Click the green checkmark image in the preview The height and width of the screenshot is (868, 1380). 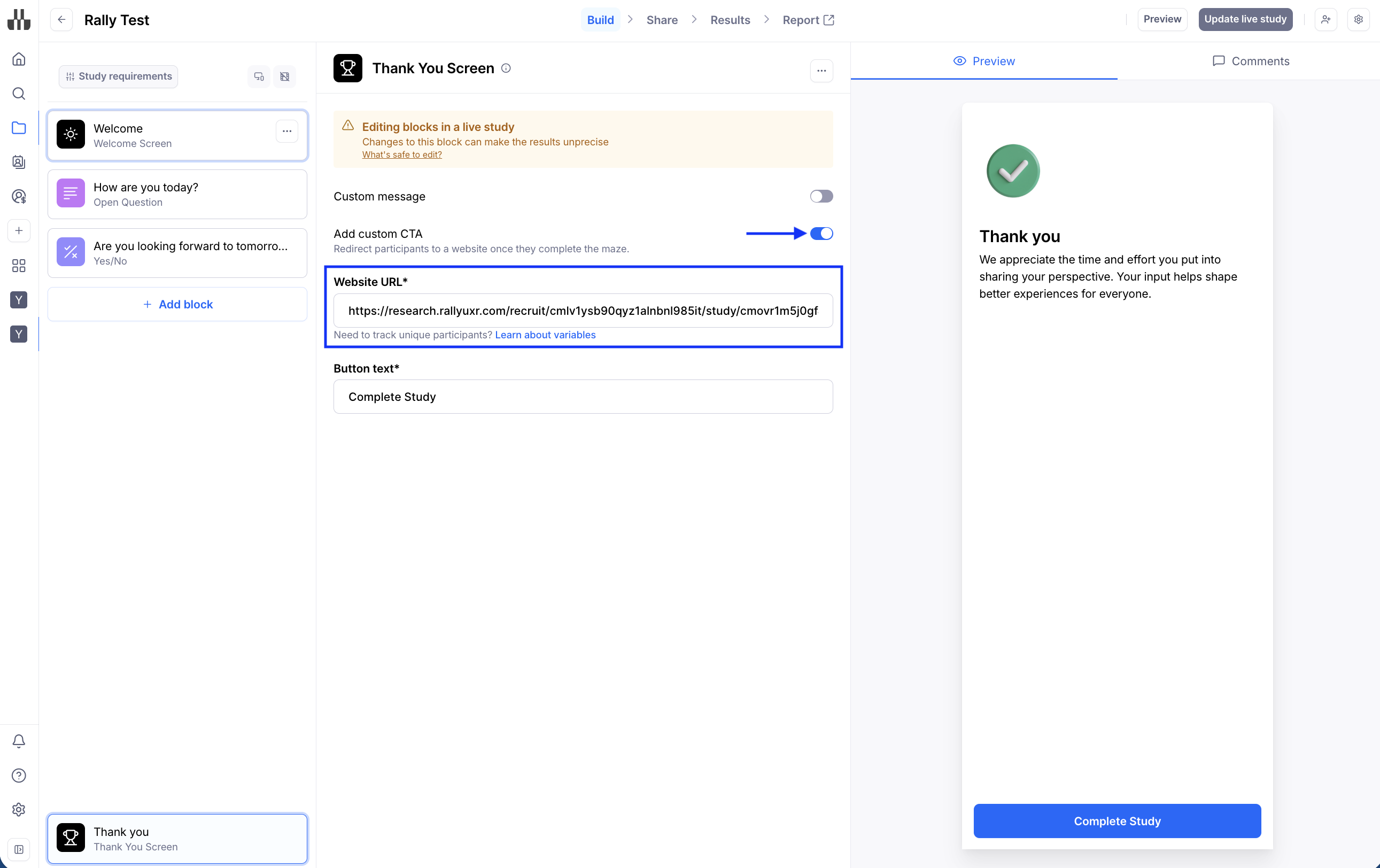1013,170
